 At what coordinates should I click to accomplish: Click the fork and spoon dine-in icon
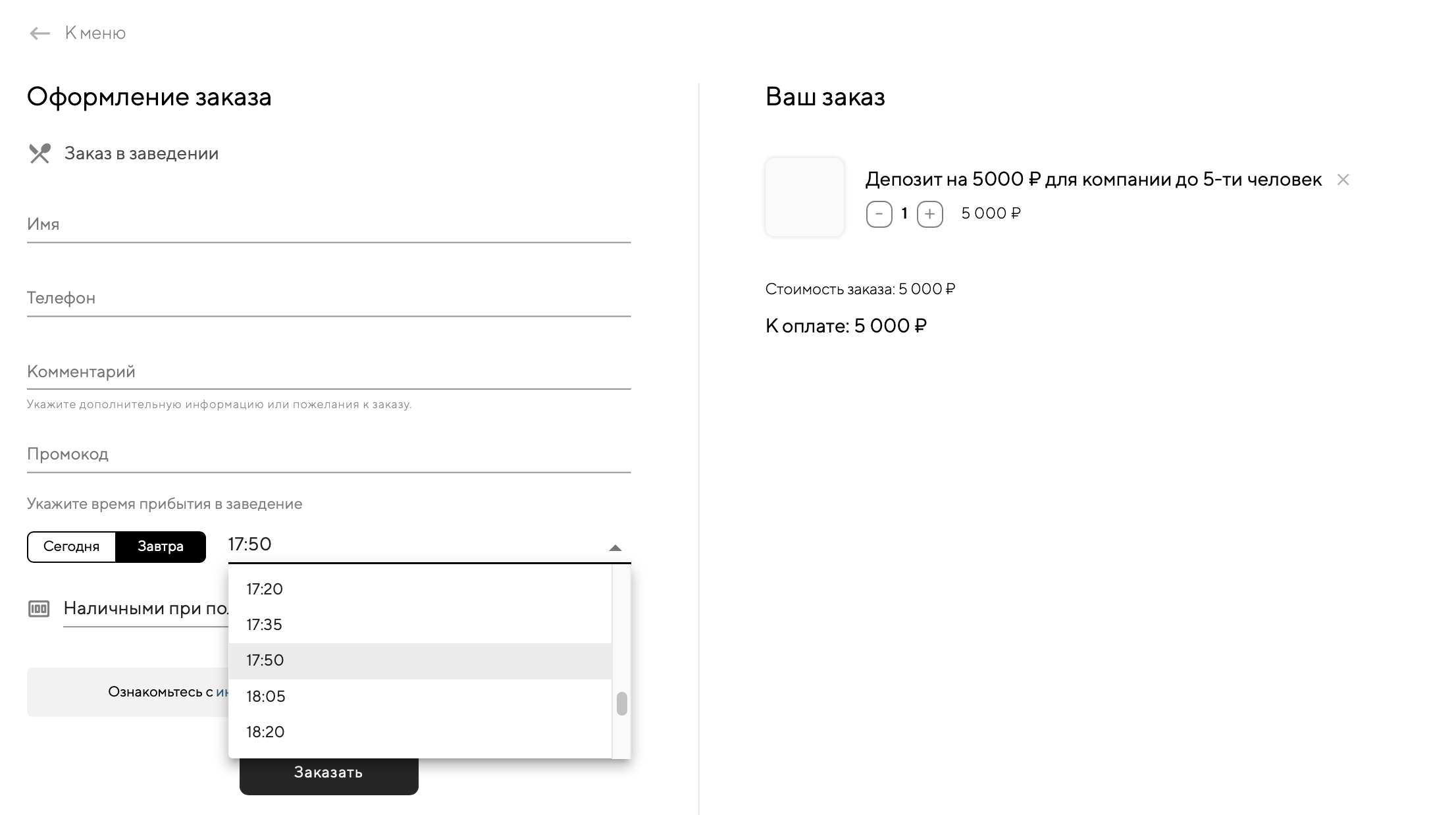[39, 153]
